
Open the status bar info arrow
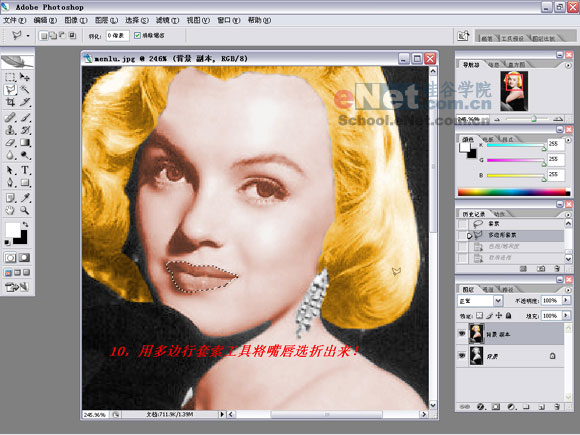pos(222,414)
